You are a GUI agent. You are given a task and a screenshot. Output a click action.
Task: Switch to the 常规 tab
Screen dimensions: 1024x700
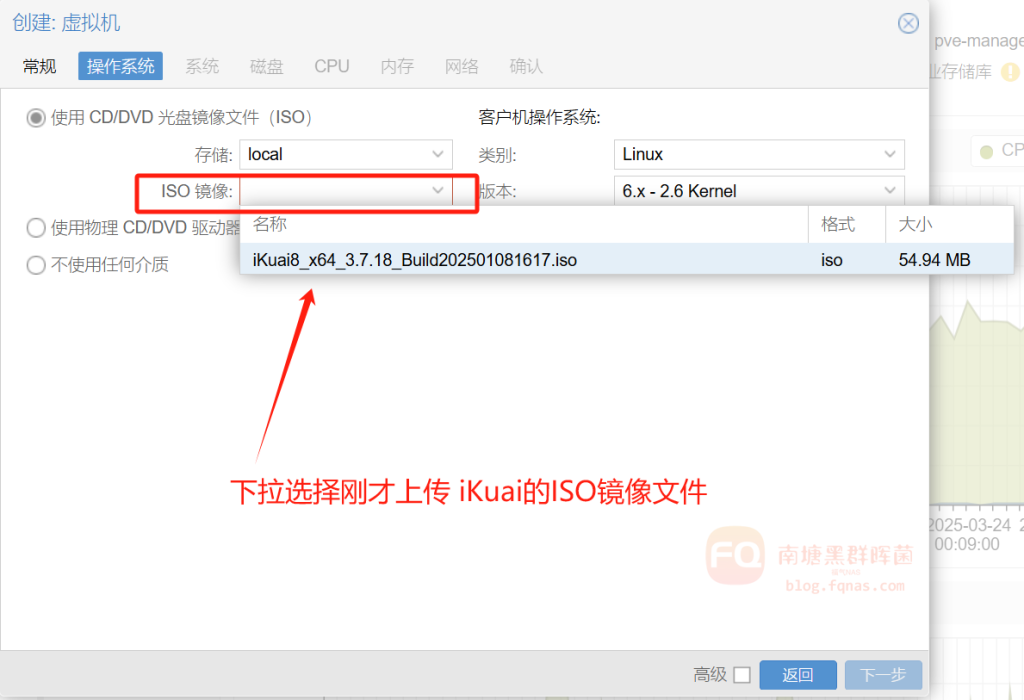(x=40, y=67)
